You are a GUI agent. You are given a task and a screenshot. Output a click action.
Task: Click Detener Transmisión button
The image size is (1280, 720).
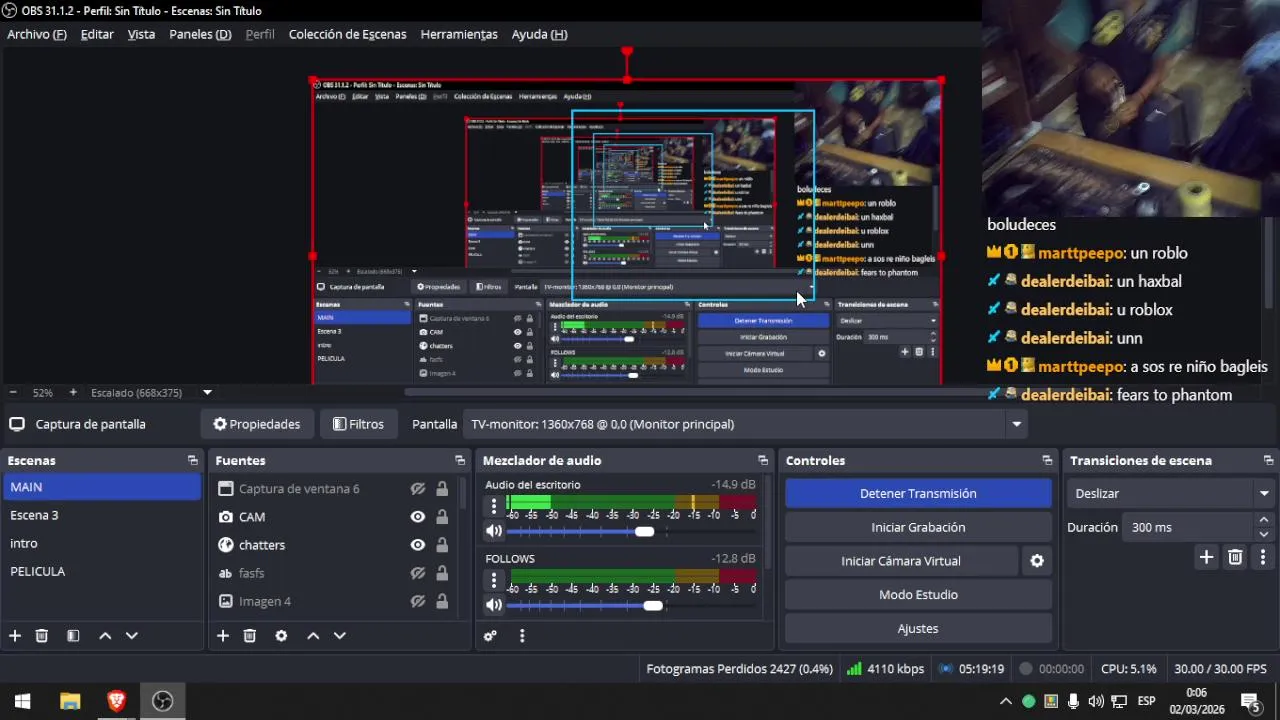coord(918,493)
